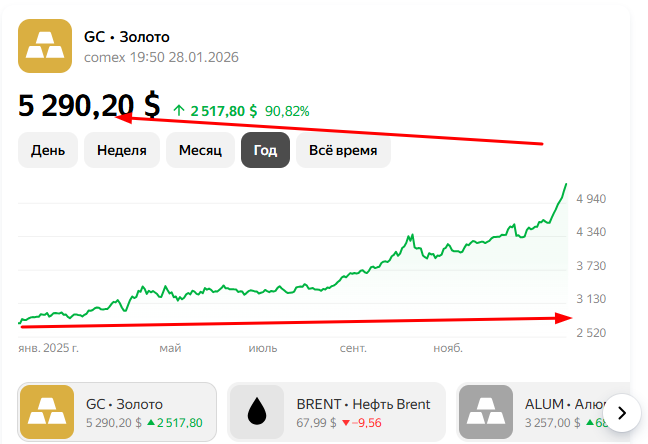The height and width of the screenshot is (444, 648).
Task: Click the gold icon in GC card
Action: pos(46,412)
